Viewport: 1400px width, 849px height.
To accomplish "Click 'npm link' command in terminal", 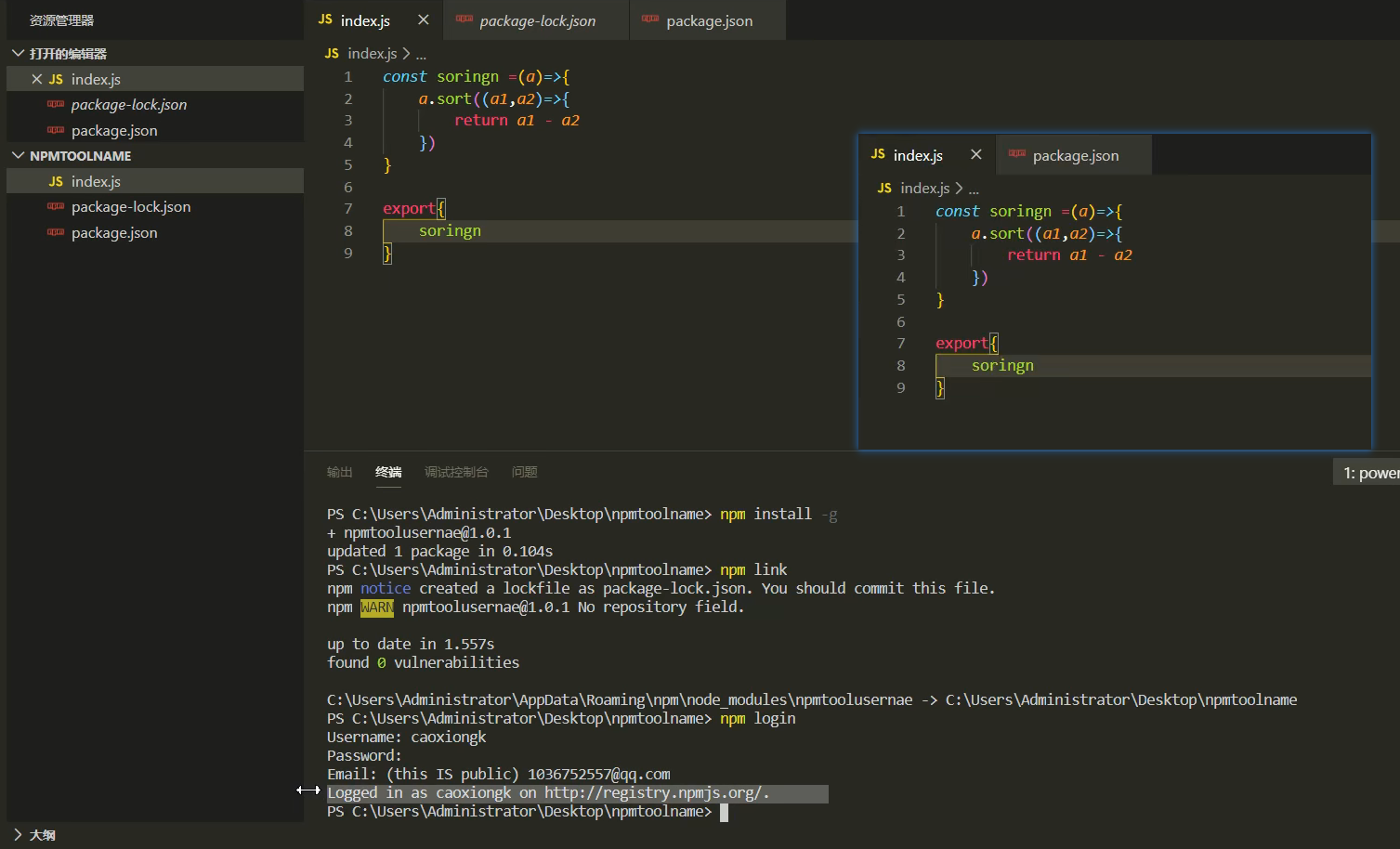I will coord(753,569).
